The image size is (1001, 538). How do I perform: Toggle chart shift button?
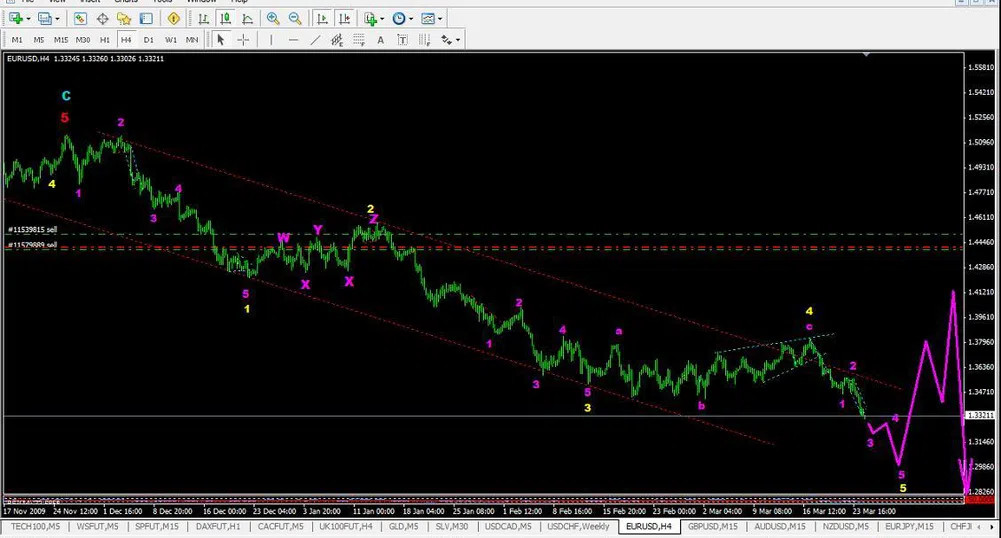click(345, 18)
